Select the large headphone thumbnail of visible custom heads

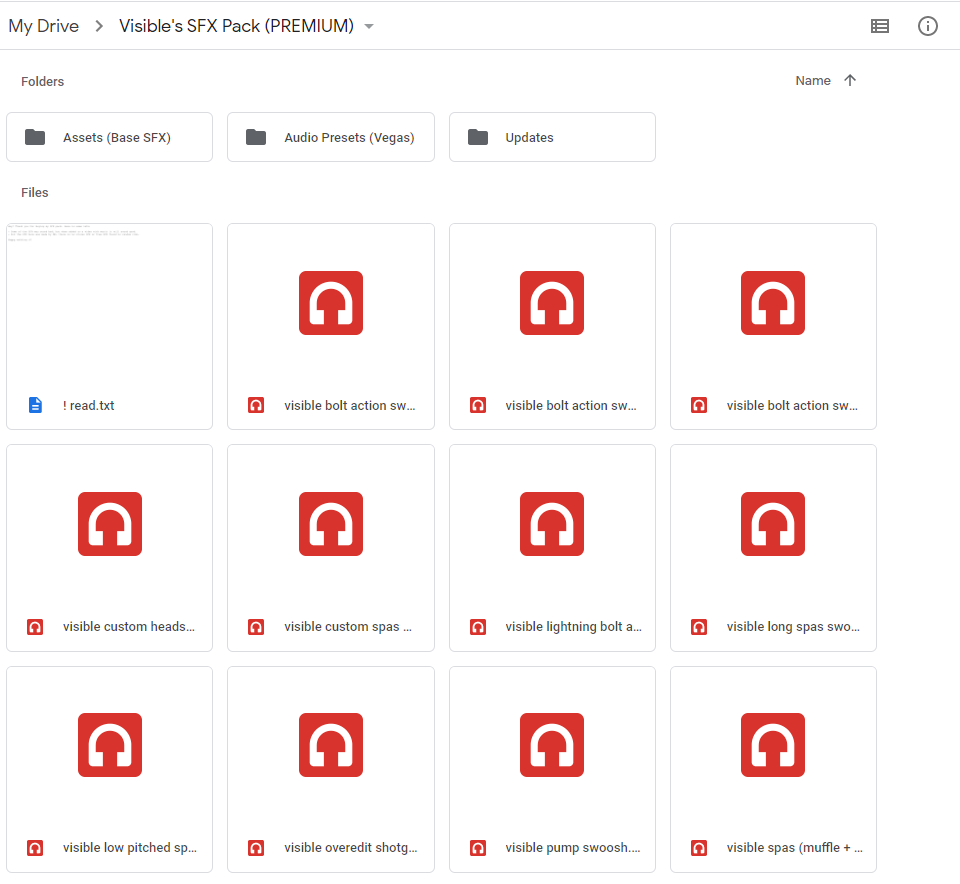110,524
